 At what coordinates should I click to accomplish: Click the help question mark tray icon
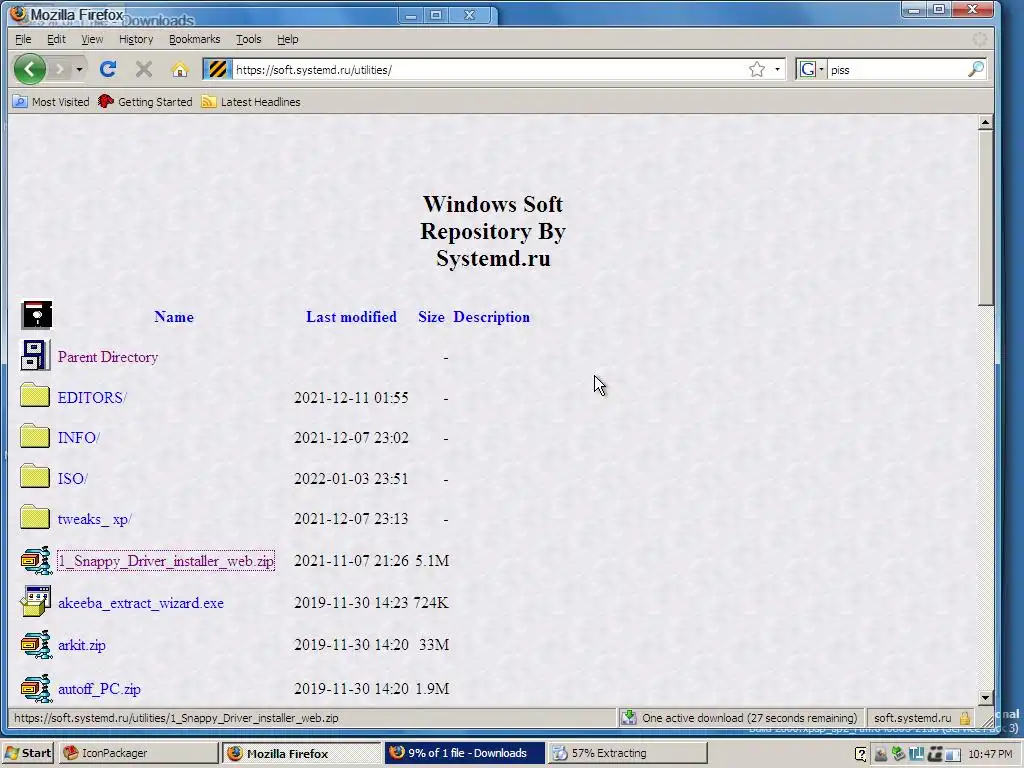pyautogui.click(x=861, y=754)
